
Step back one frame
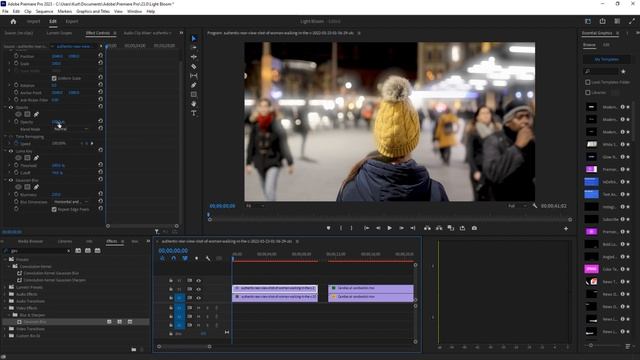click(378, 228)
